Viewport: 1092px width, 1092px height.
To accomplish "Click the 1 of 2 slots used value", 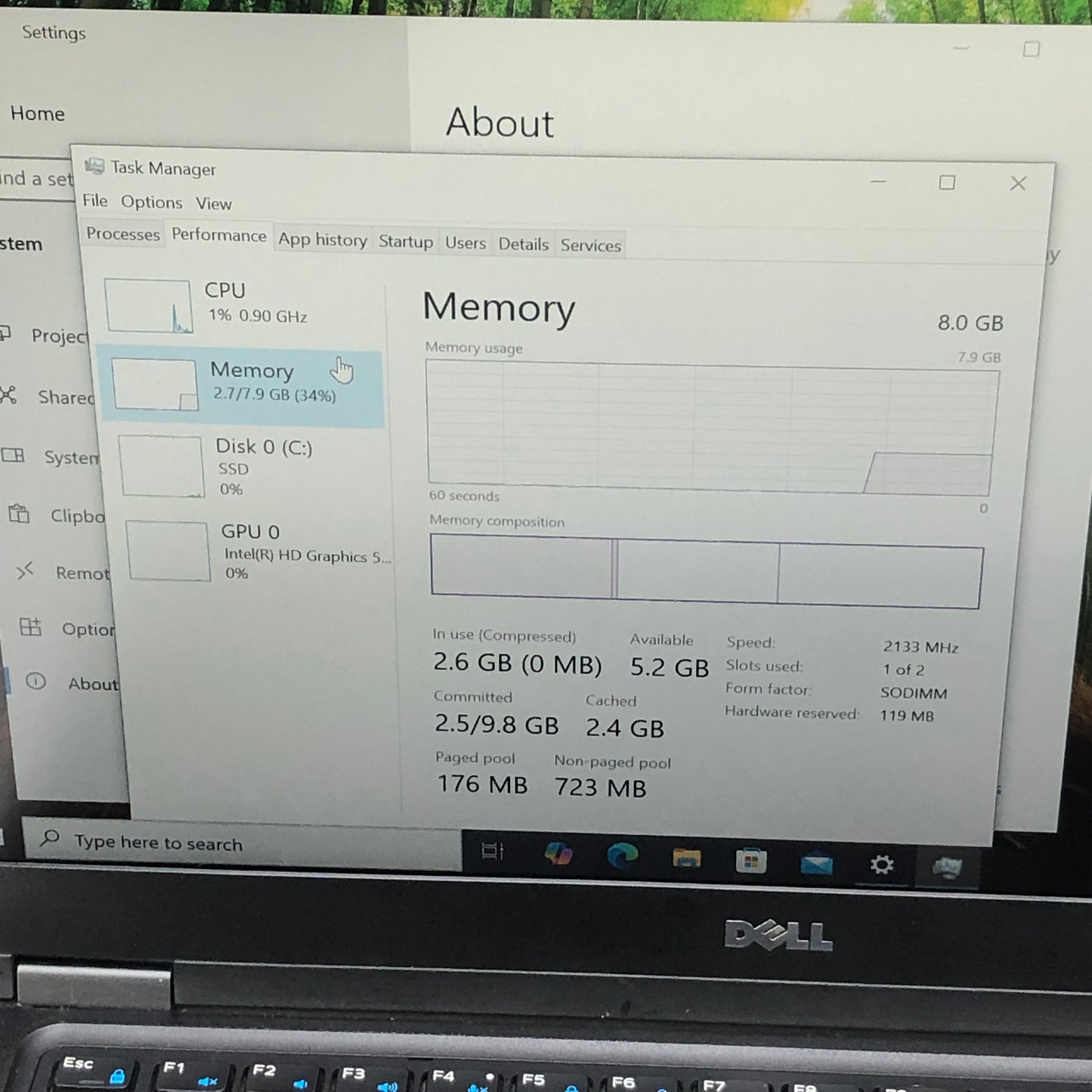I will 903,670.
